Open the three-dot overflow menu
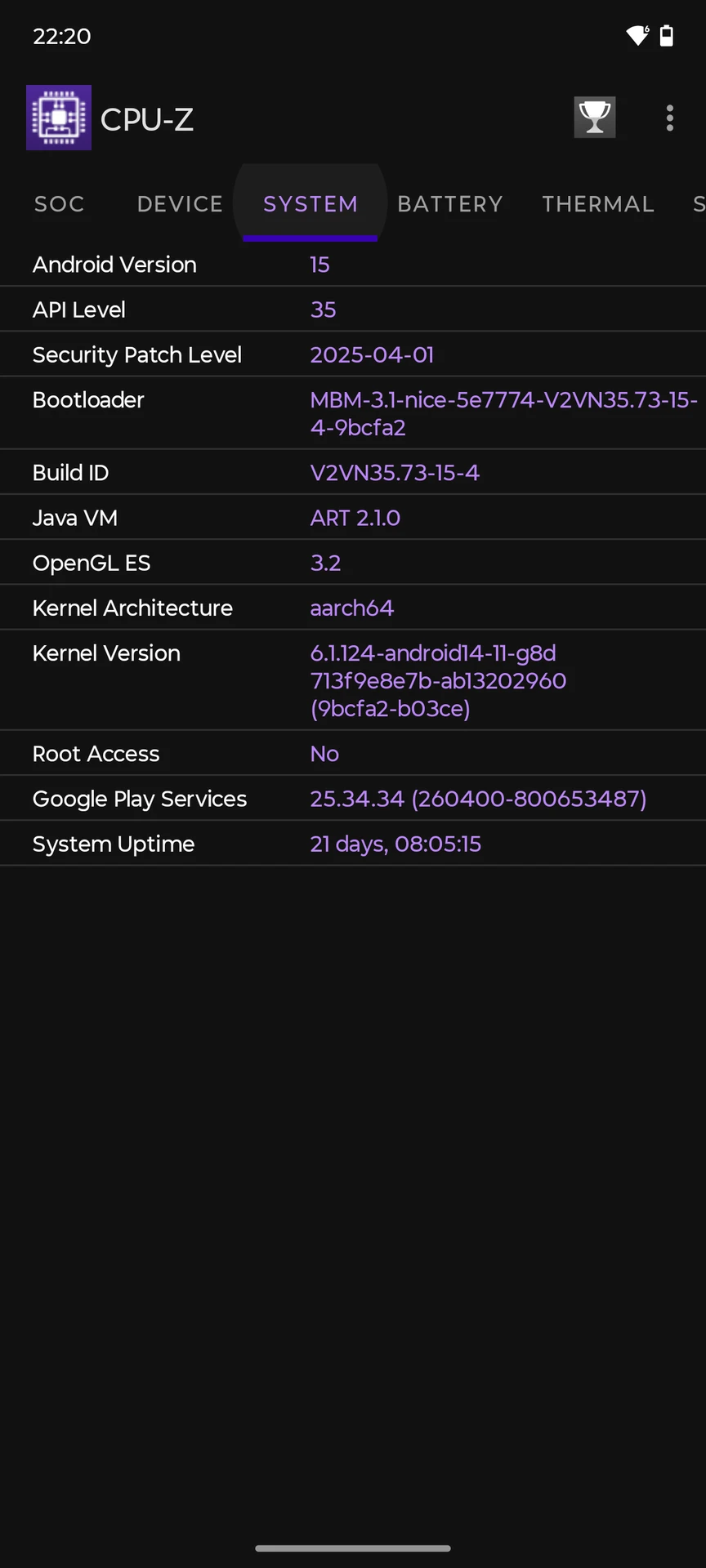This screenshot has width=706, height=1568. pyautogui.click(x=670, y=118)
